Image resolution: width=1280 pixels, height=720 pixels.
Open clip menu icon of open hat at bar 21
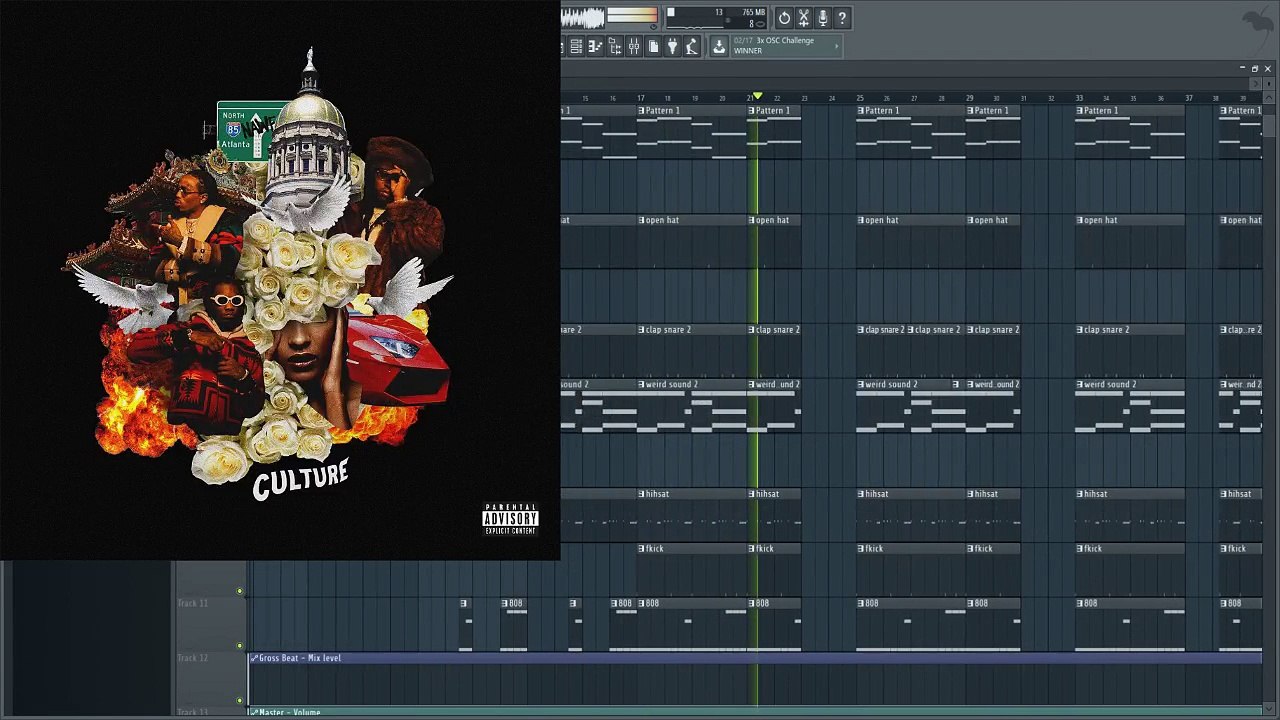click(x=753, y=220)
